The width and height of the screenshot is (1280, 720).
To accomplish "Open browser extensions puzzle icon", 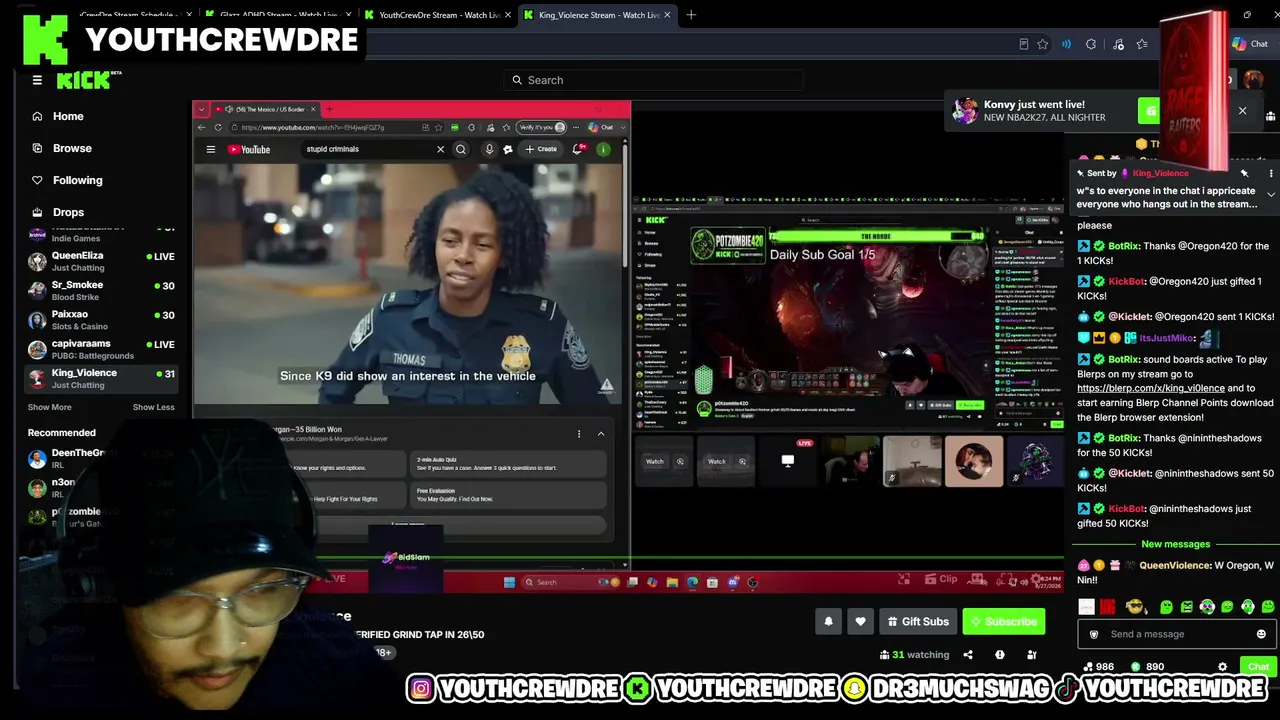I will [x=1091, y=44].
